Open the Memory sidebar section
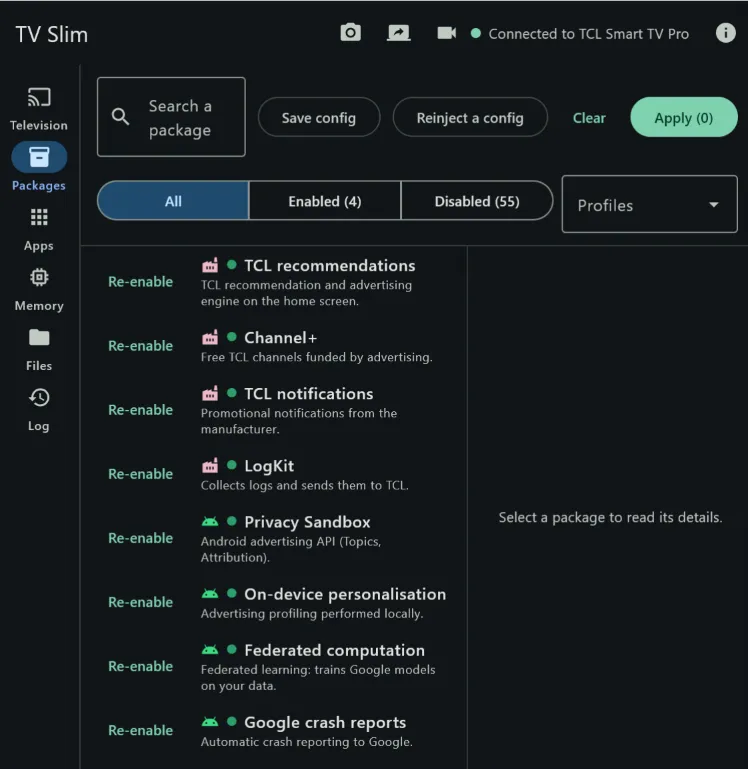This screenshot has height=769, width=748. pyautogui.click(x=39, y=290)
